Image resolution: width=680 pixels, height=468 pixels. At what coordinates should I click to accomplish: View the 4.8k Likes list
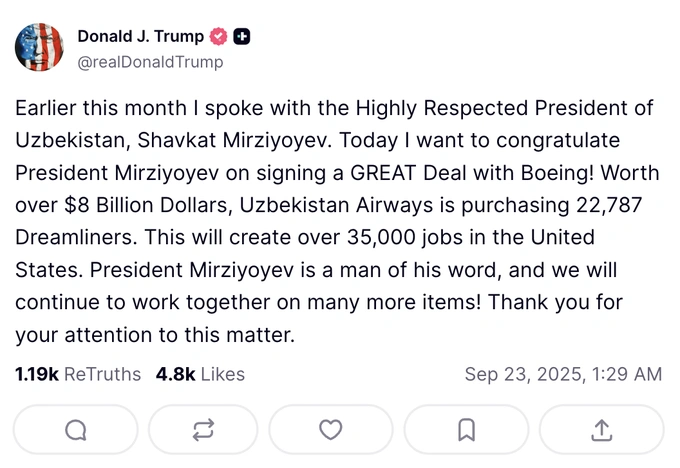pos(200,374)
